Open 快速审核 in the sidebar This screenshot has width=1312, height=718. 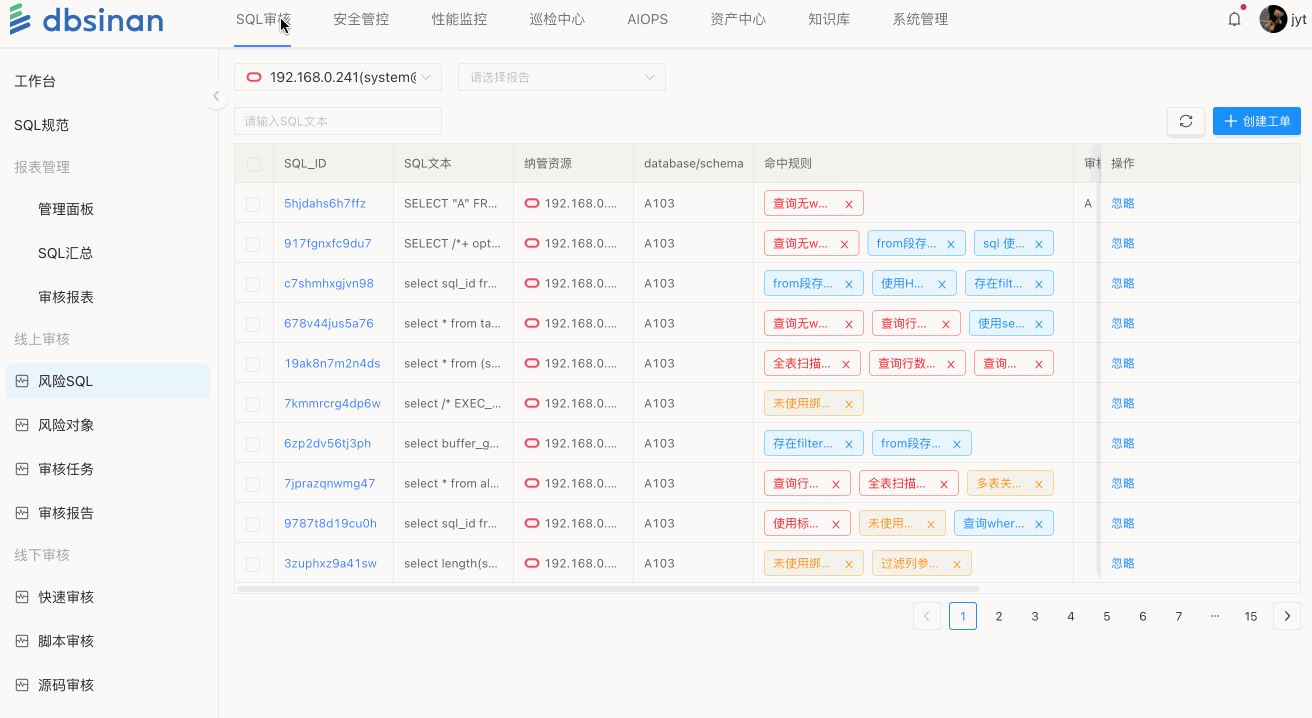[x=65, y=597]
